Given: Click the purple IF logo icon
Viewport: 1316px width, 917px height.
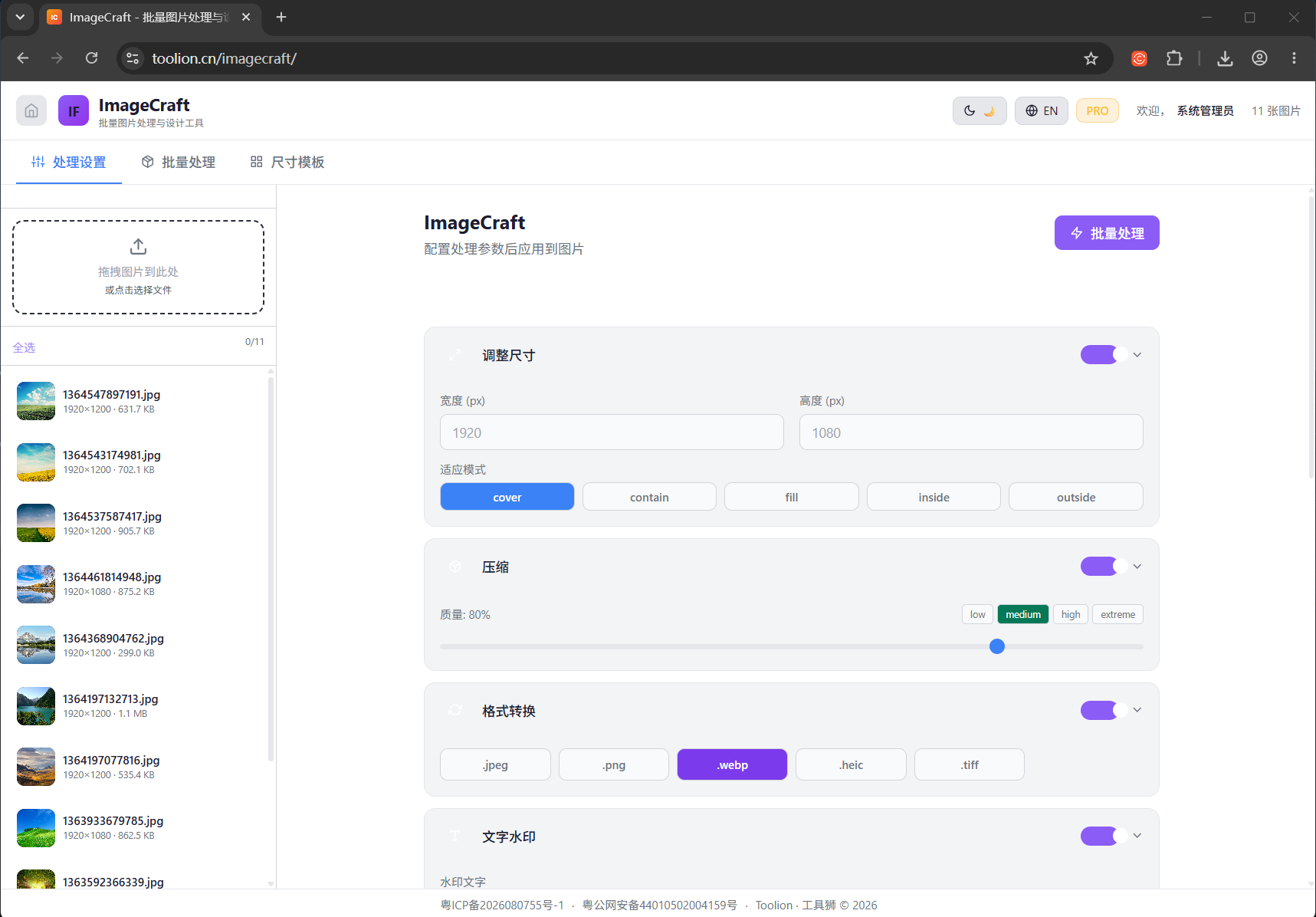Looking at the screenshot, I should [74, 110].
